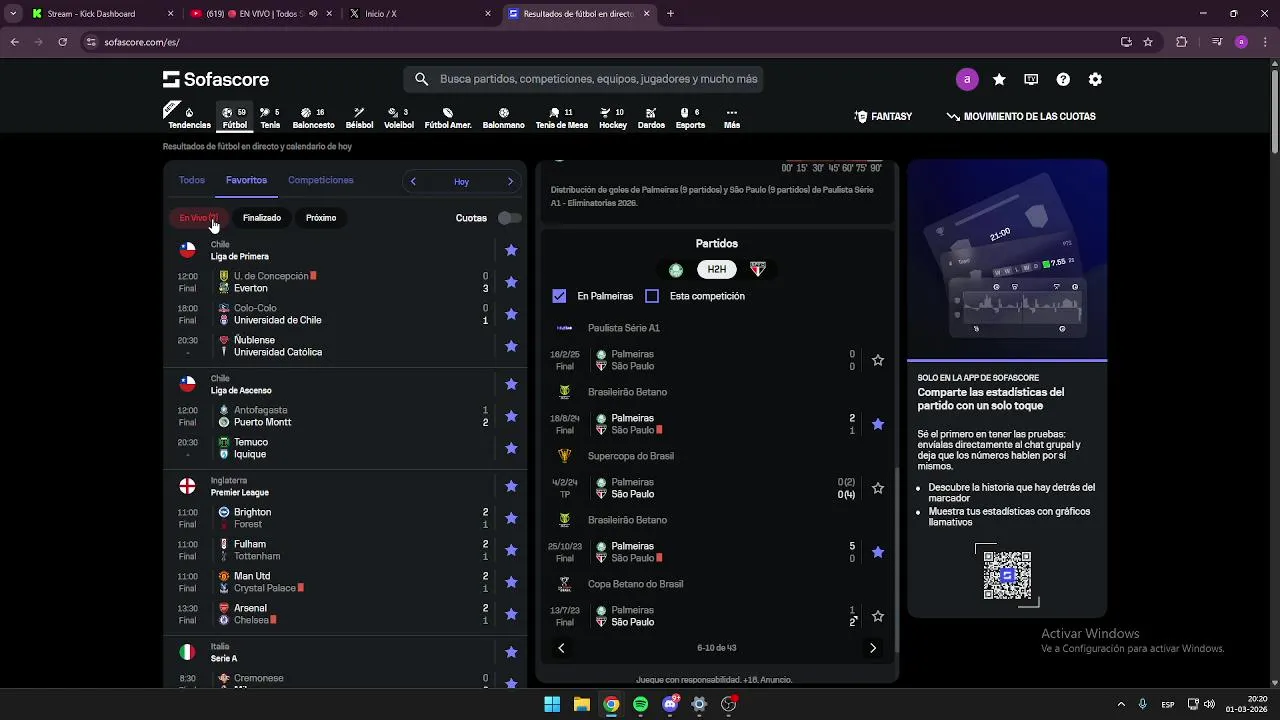This screenshot has width=1280, height=720.
Task: Select São Paulo crest matches filter
Action: point(758,269)
